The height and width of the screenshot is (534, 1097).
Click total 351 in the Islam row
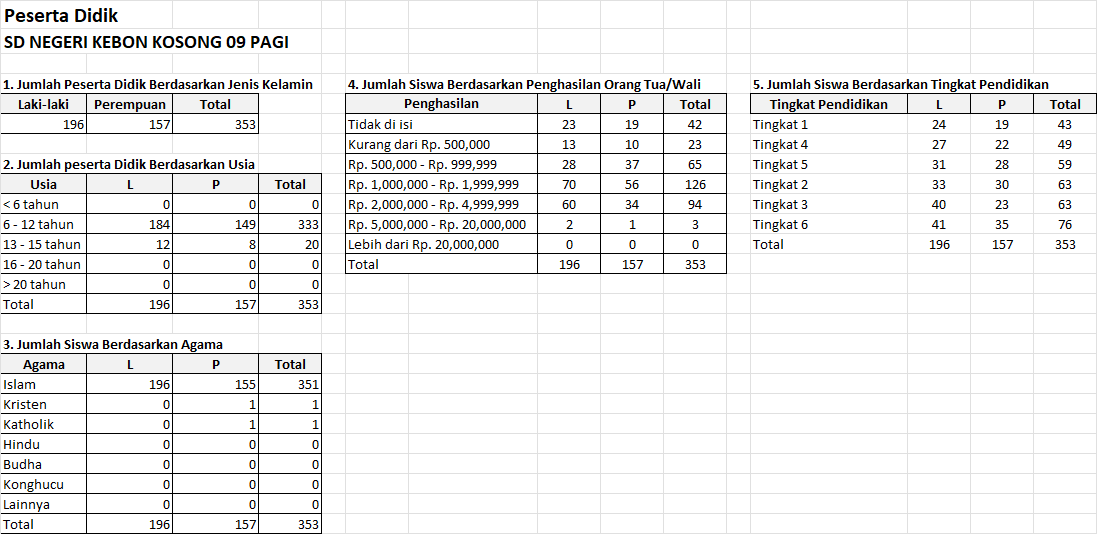(290, 384)
